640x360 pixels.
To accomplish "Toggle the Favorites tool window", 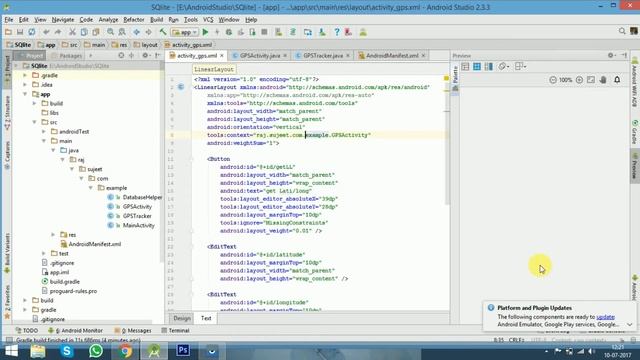I will (7, 302).
